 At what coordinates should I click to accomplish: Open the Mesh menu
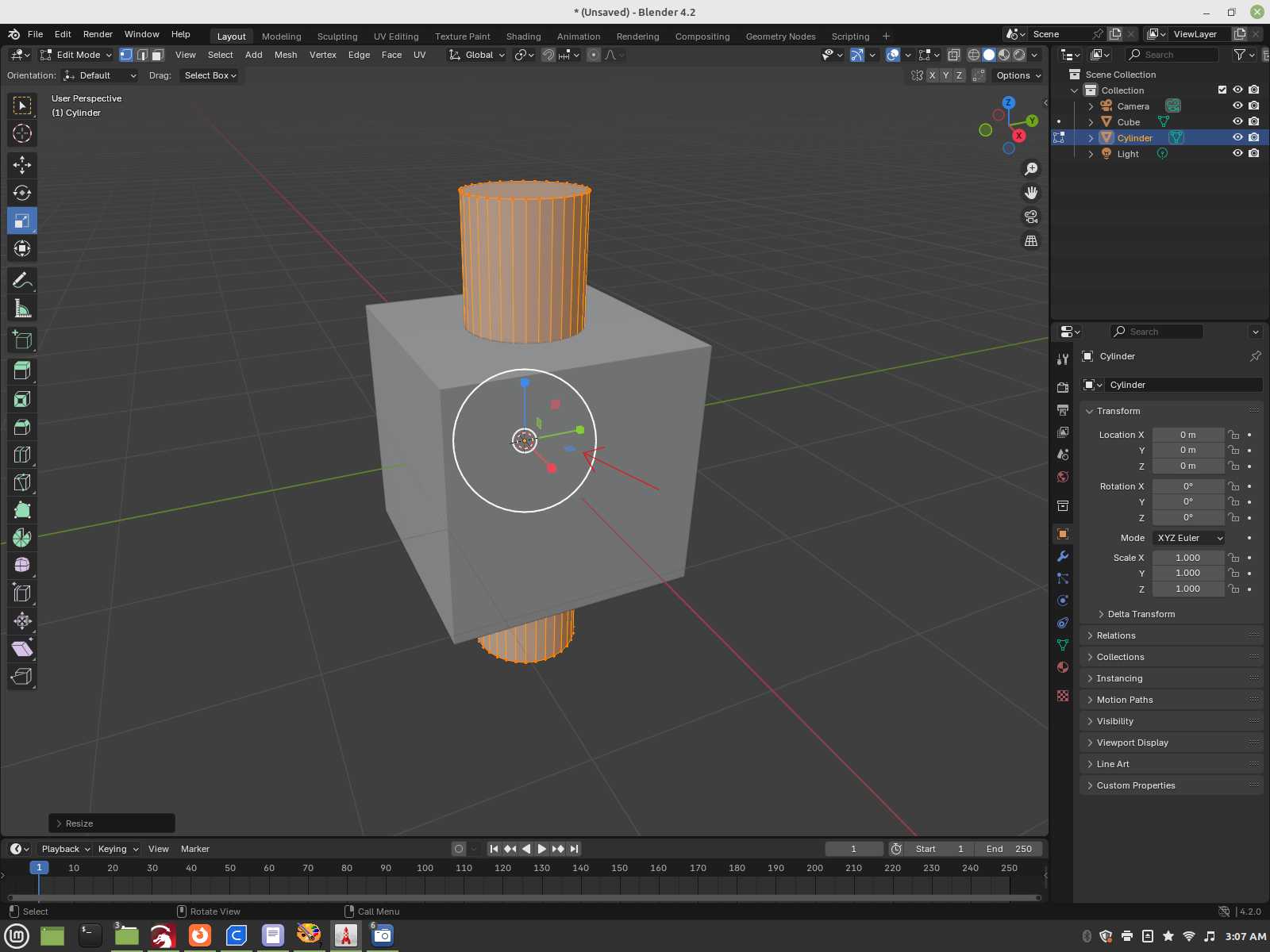[x=286, y=55]
